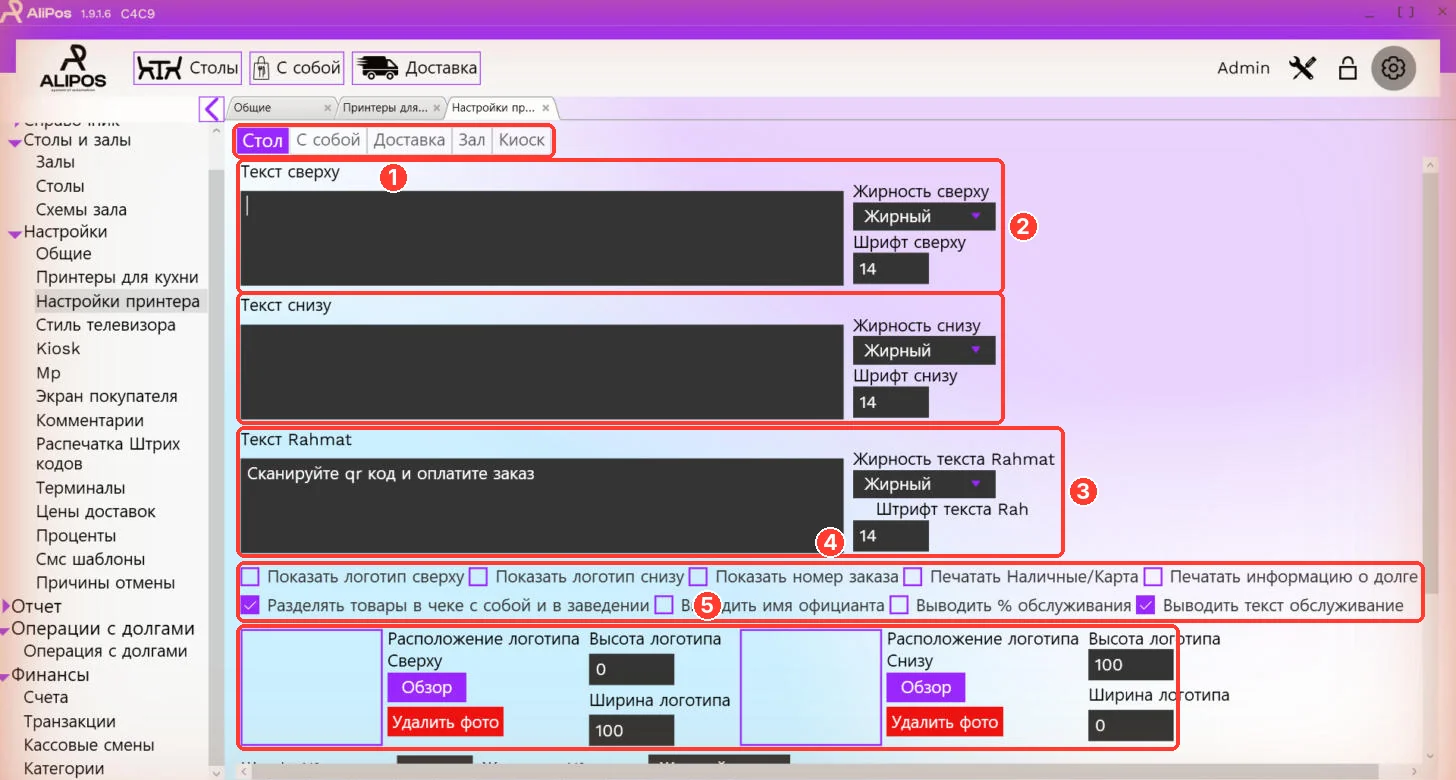1456x780 pixels.
Task: Open the gear settings icon
Action: point(1393,68)
